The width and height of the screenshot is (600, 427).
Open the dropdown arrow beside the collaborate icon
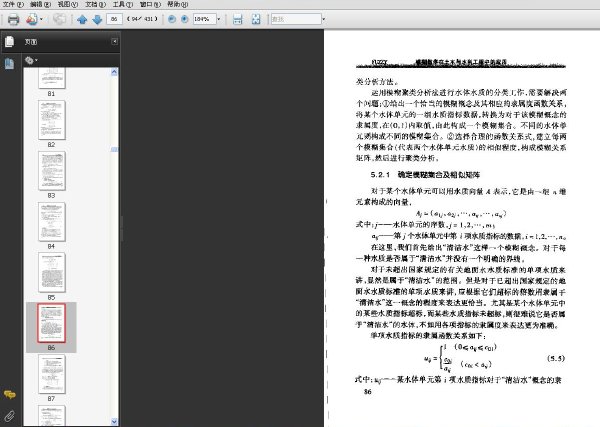[41, 19]
